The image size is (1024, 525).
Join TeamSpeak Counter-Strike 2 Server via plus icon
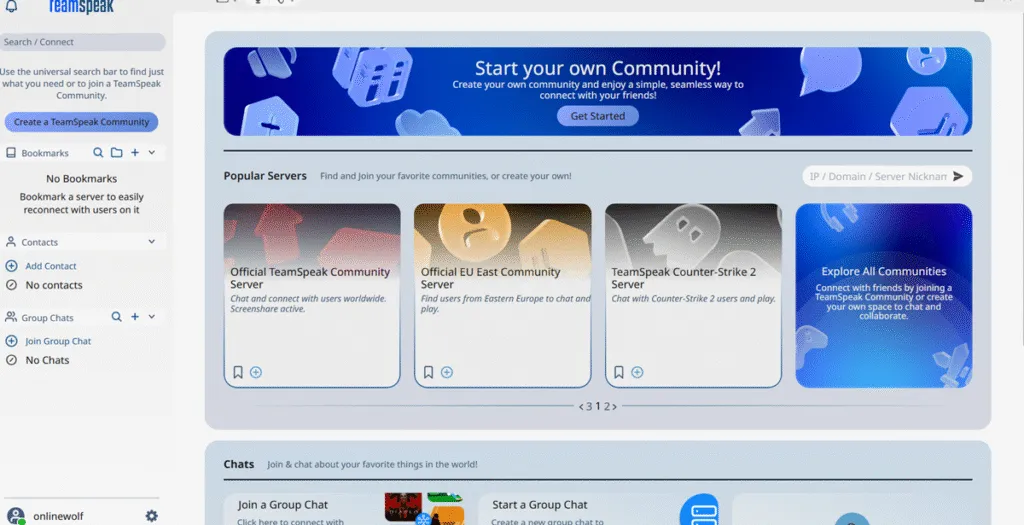(637, 372)
